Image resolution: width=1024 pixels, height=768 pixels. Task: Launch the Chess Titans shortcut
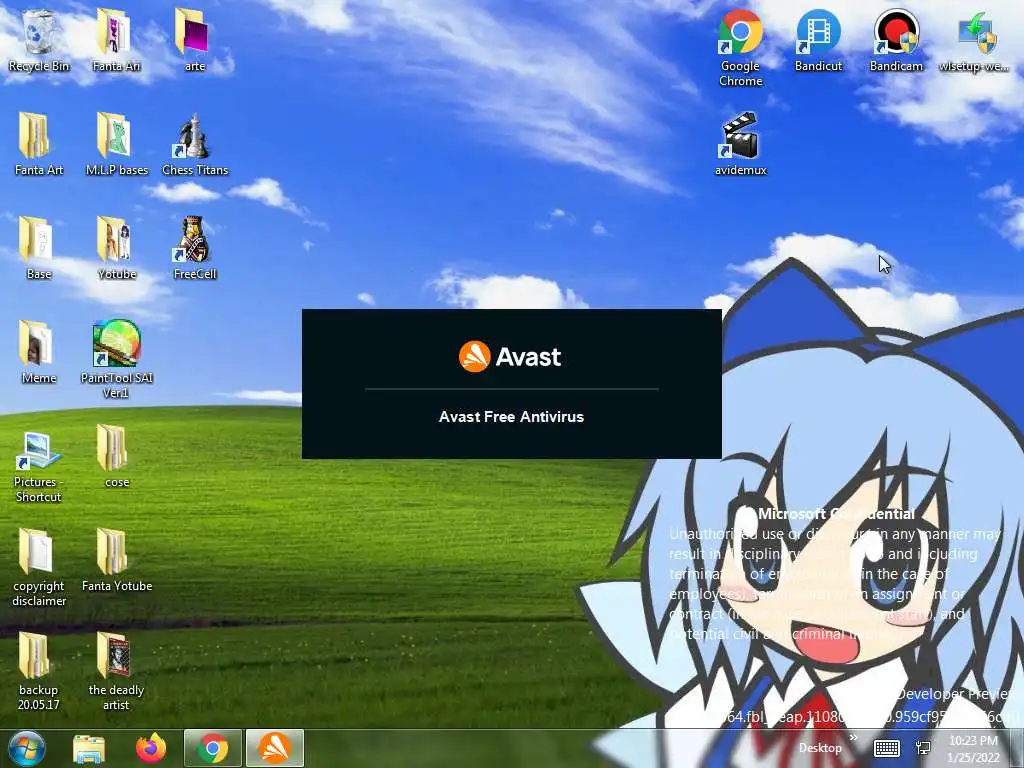point(195,145)
